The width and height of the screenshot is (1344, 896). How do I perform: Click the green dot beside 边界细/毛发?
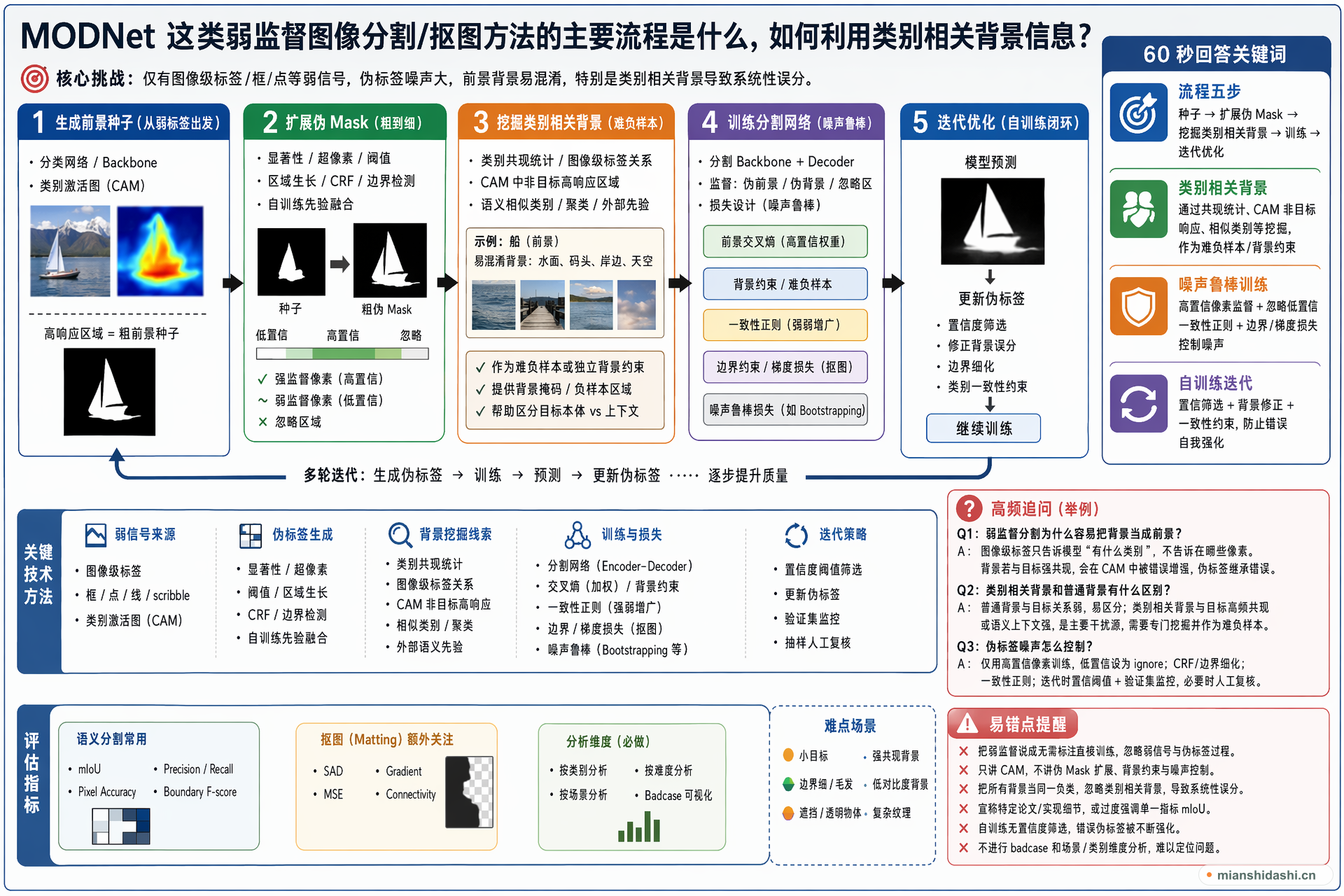coord(788,784)
